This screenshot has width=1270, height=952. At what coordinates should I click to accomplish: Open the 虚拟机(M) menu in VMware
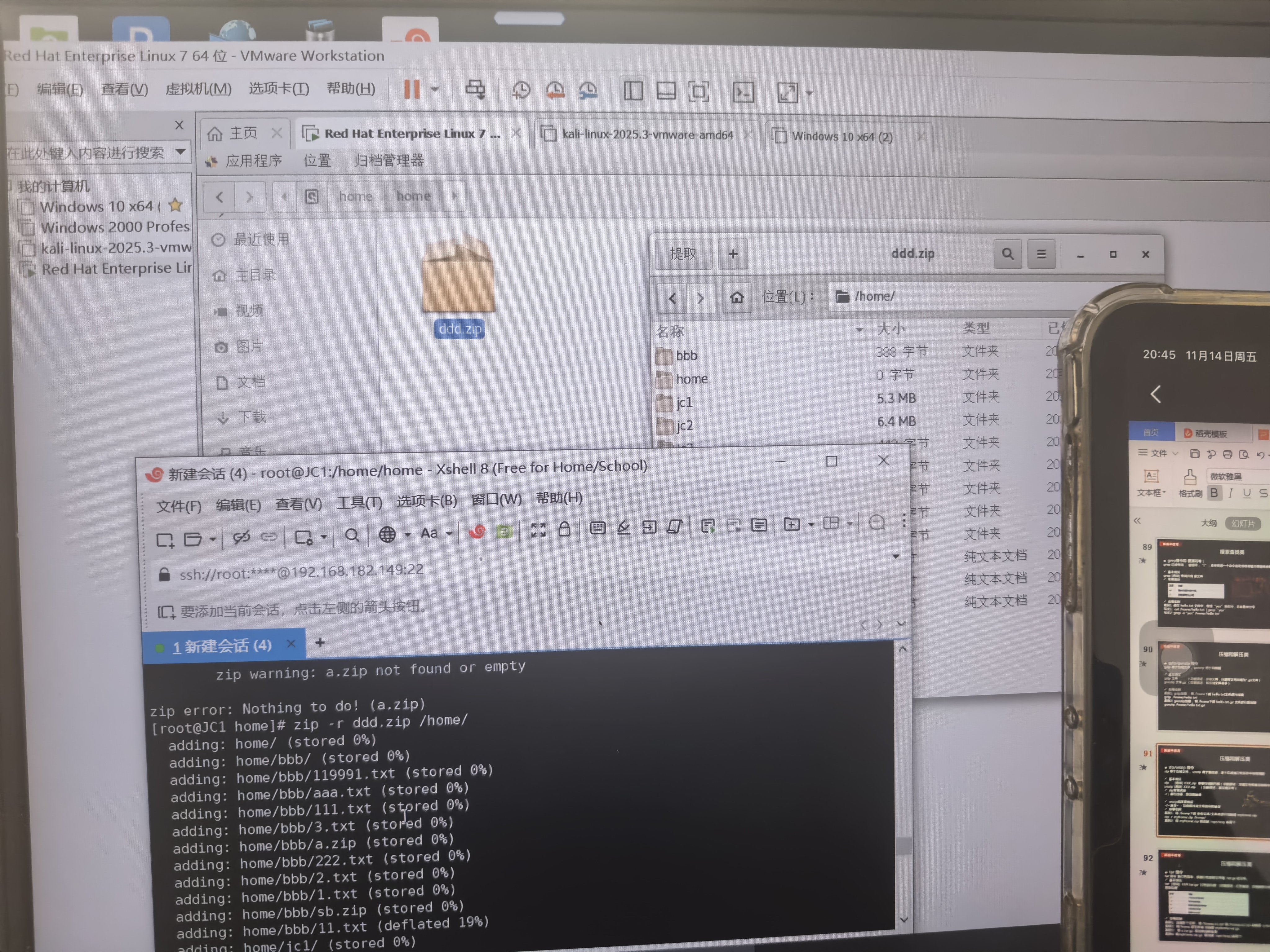pyautogui.click(x=198, y=89)
